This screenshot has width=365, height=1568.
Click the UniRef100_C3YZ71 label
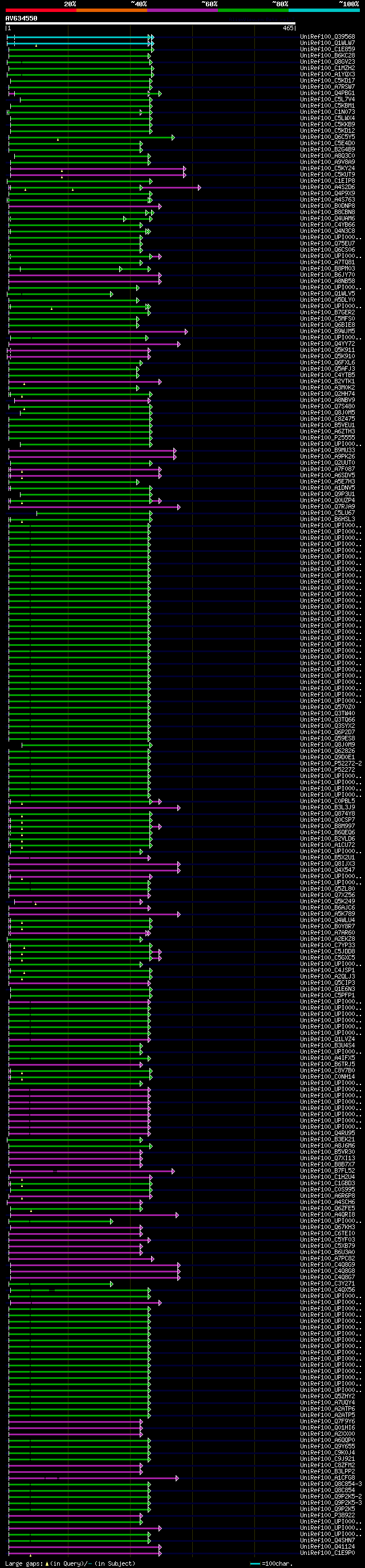[327, 1284]
